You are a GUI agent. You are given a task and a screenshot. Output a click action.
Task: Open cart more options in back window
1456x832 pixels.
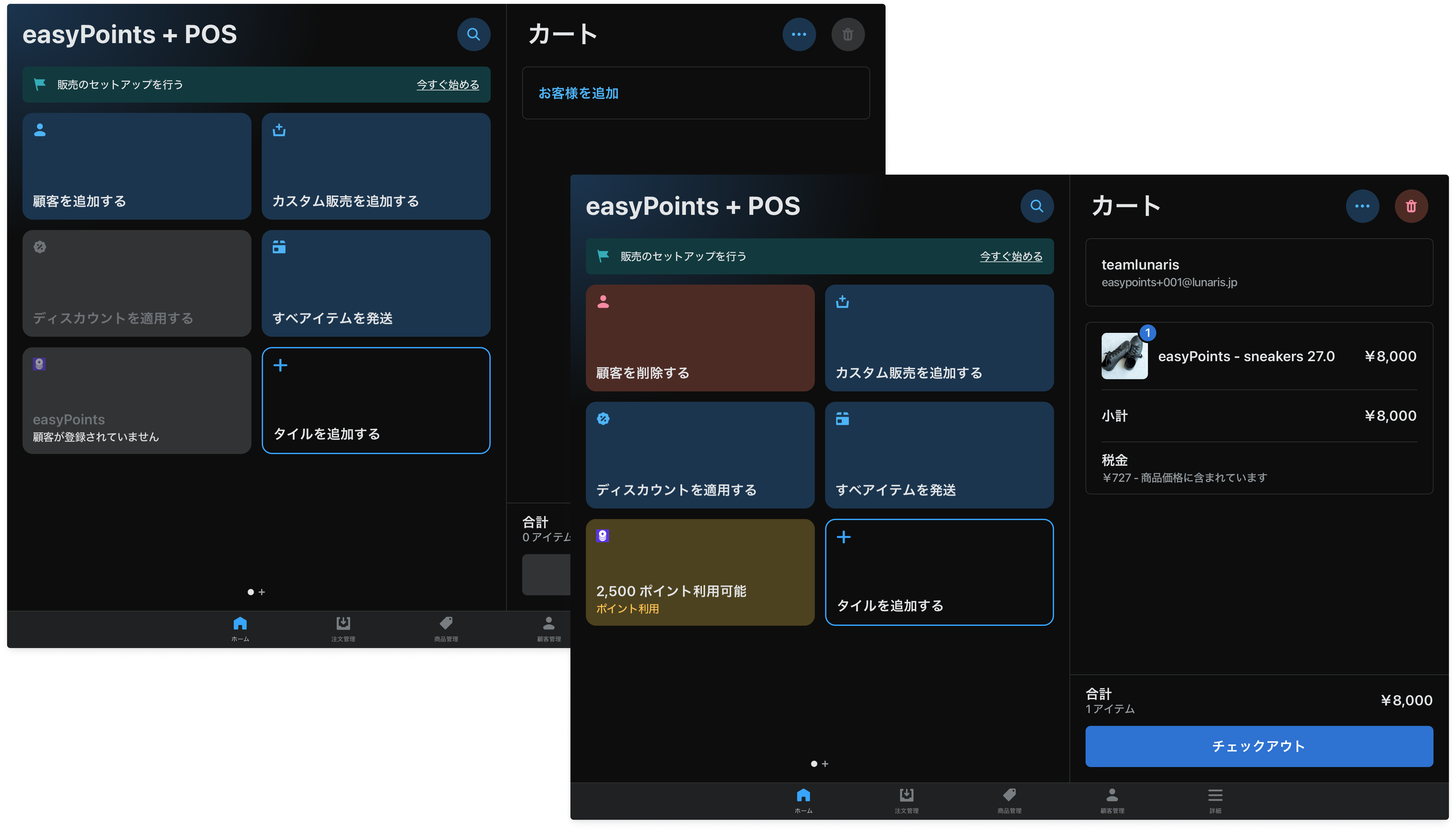click(x=798, y=35)
